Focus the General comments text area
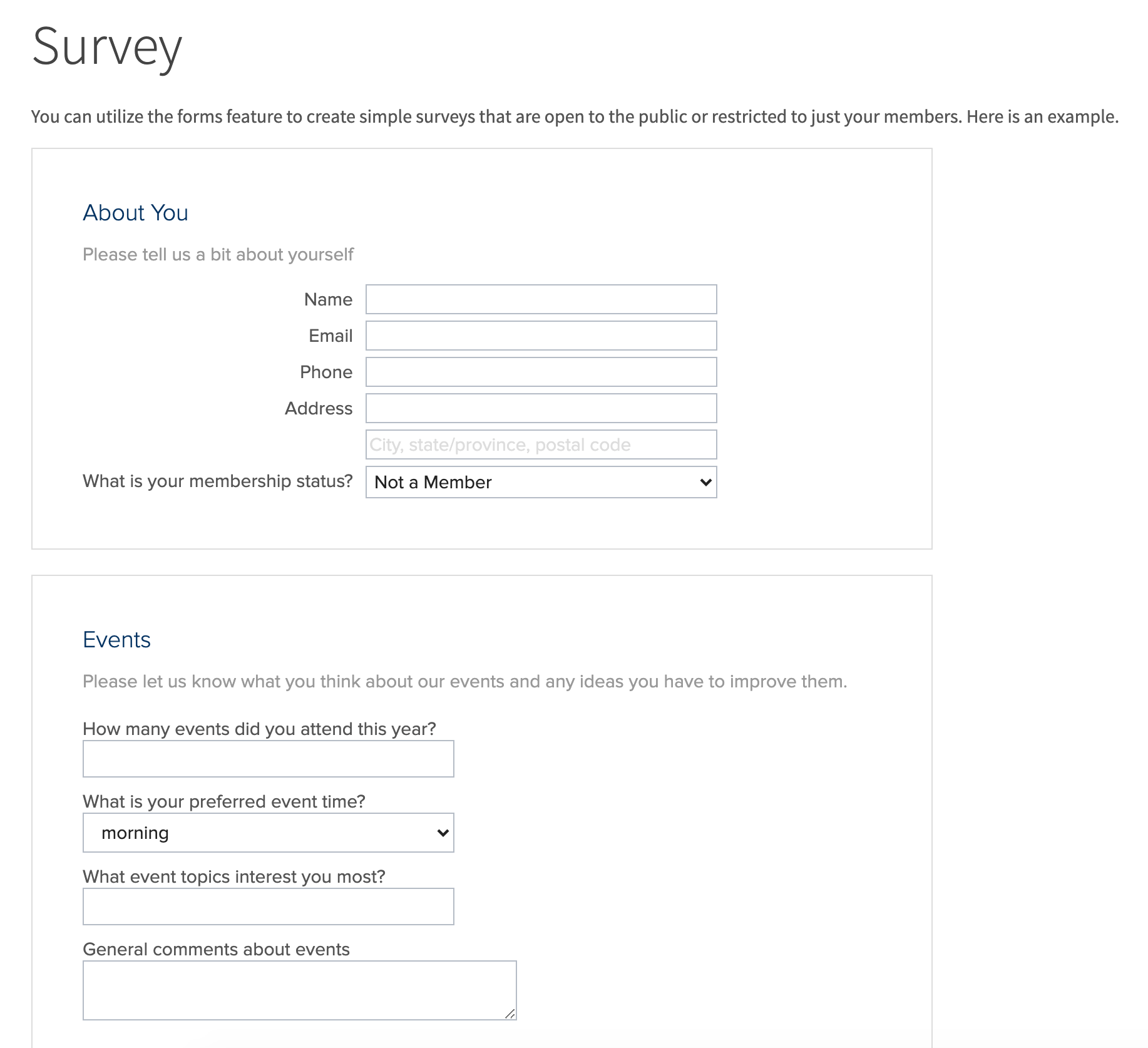Viewport: 1148px width, 1048px height. pos(299,990)
